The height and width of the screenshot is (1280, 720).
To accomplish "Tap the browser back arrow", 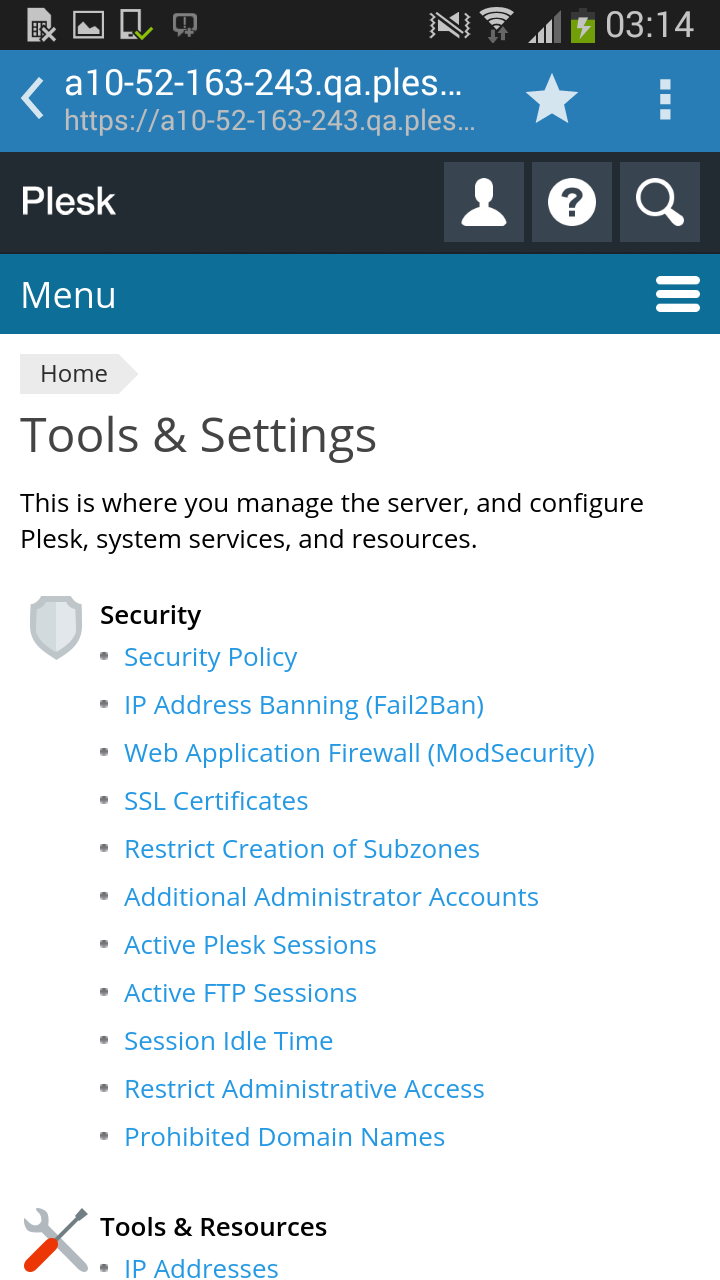I will pyautogui.click(x=33, y=100).
